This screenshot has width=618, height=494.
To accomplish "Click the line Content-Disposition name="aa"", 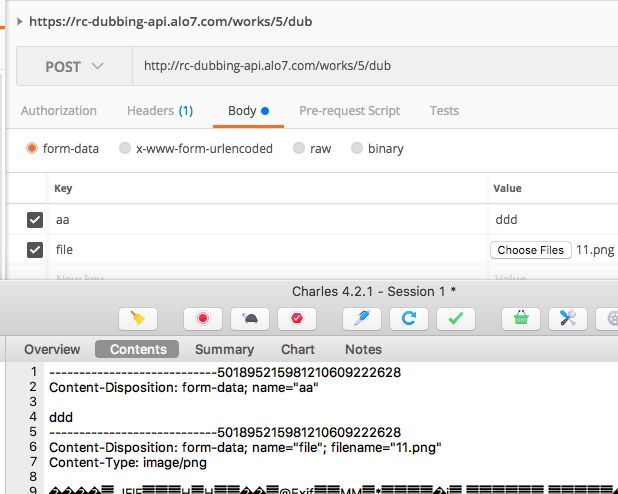I will (x=184, y=388).
